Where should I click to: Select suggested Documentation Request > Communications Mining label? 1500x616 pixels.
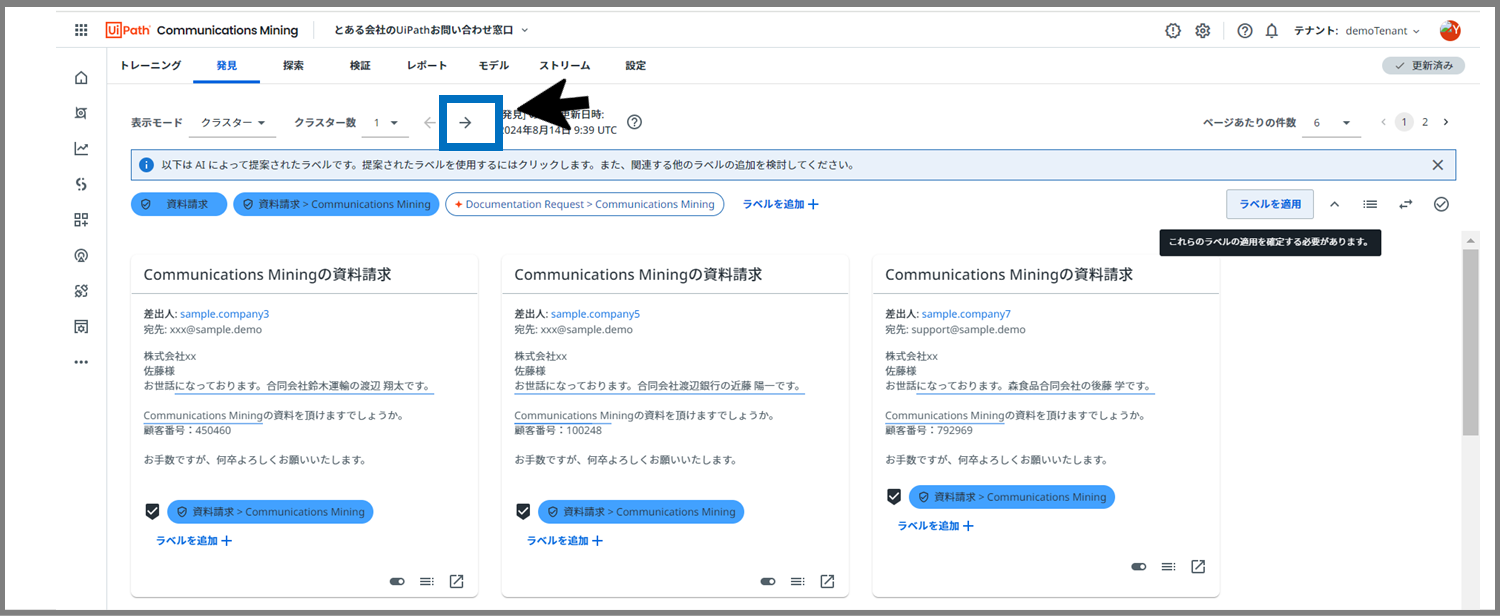[x=585, y=204]
